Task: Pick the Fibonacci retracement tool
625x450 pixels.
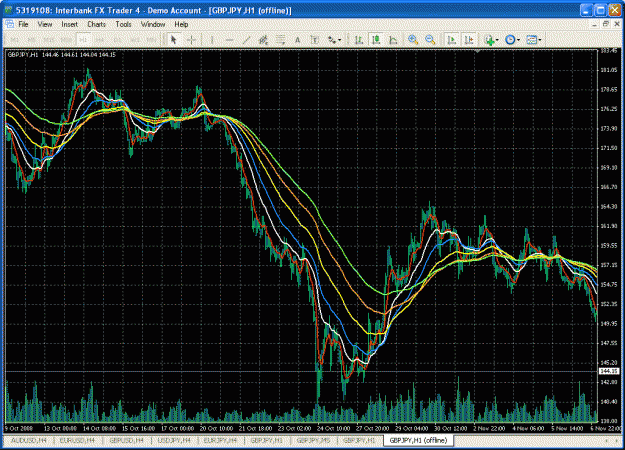Action: [280, 40]
